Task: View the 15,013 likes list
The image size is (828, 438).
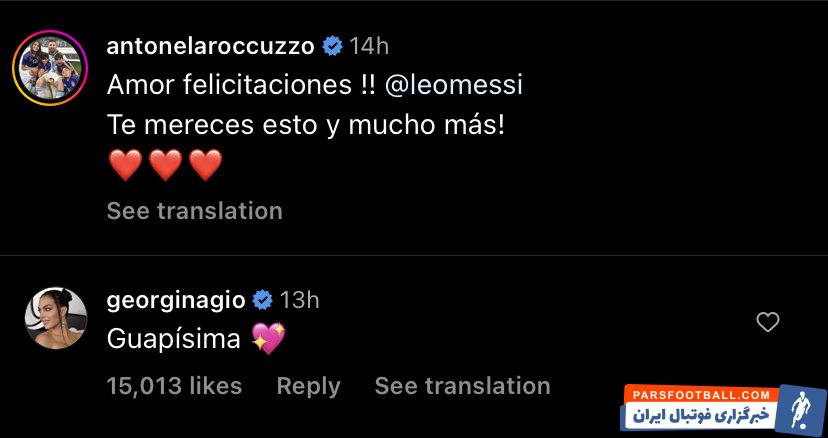Action: pyautogui.click(x=174, y=385)
